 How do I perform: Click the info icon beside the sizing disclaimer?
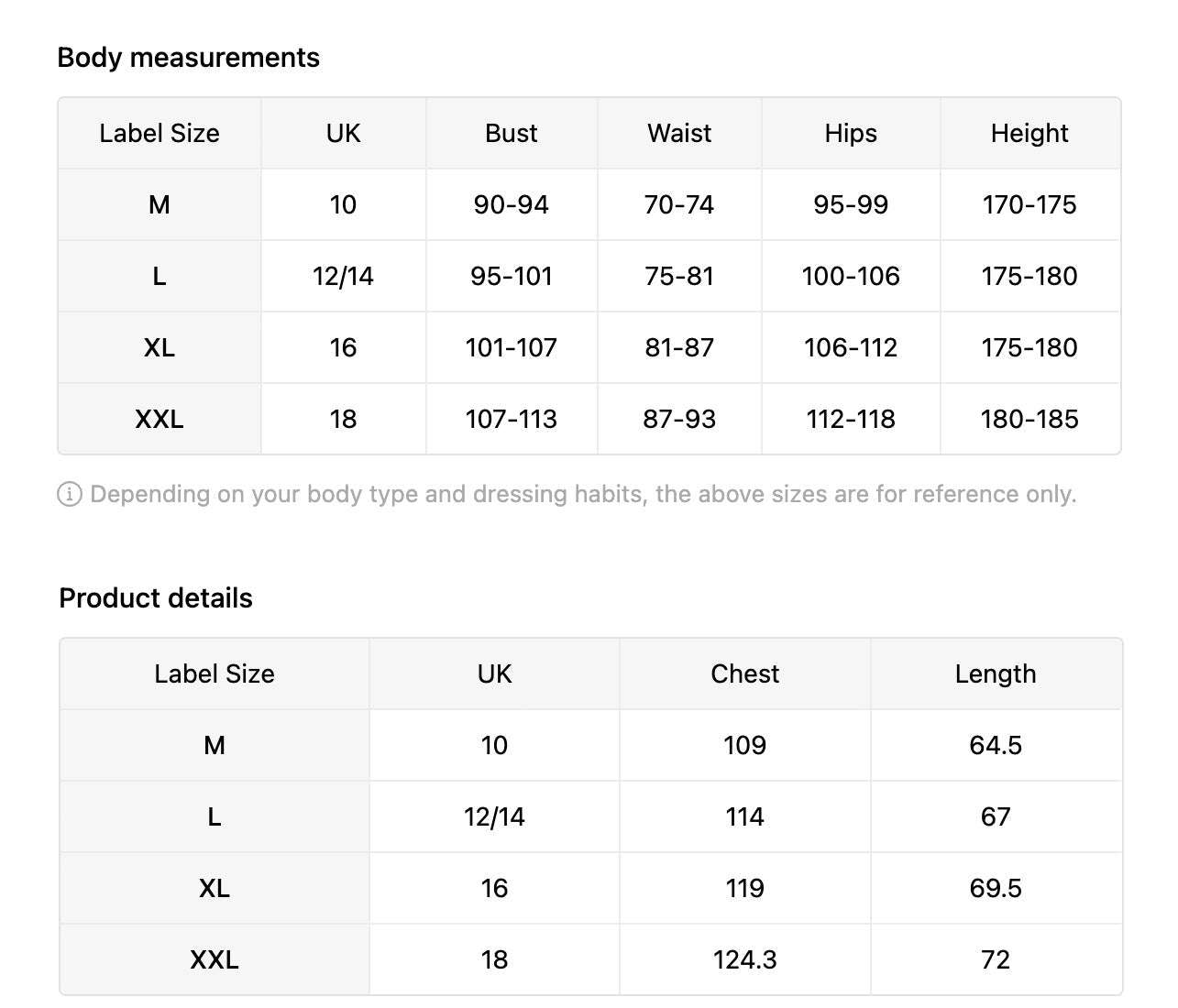(70, 495)
